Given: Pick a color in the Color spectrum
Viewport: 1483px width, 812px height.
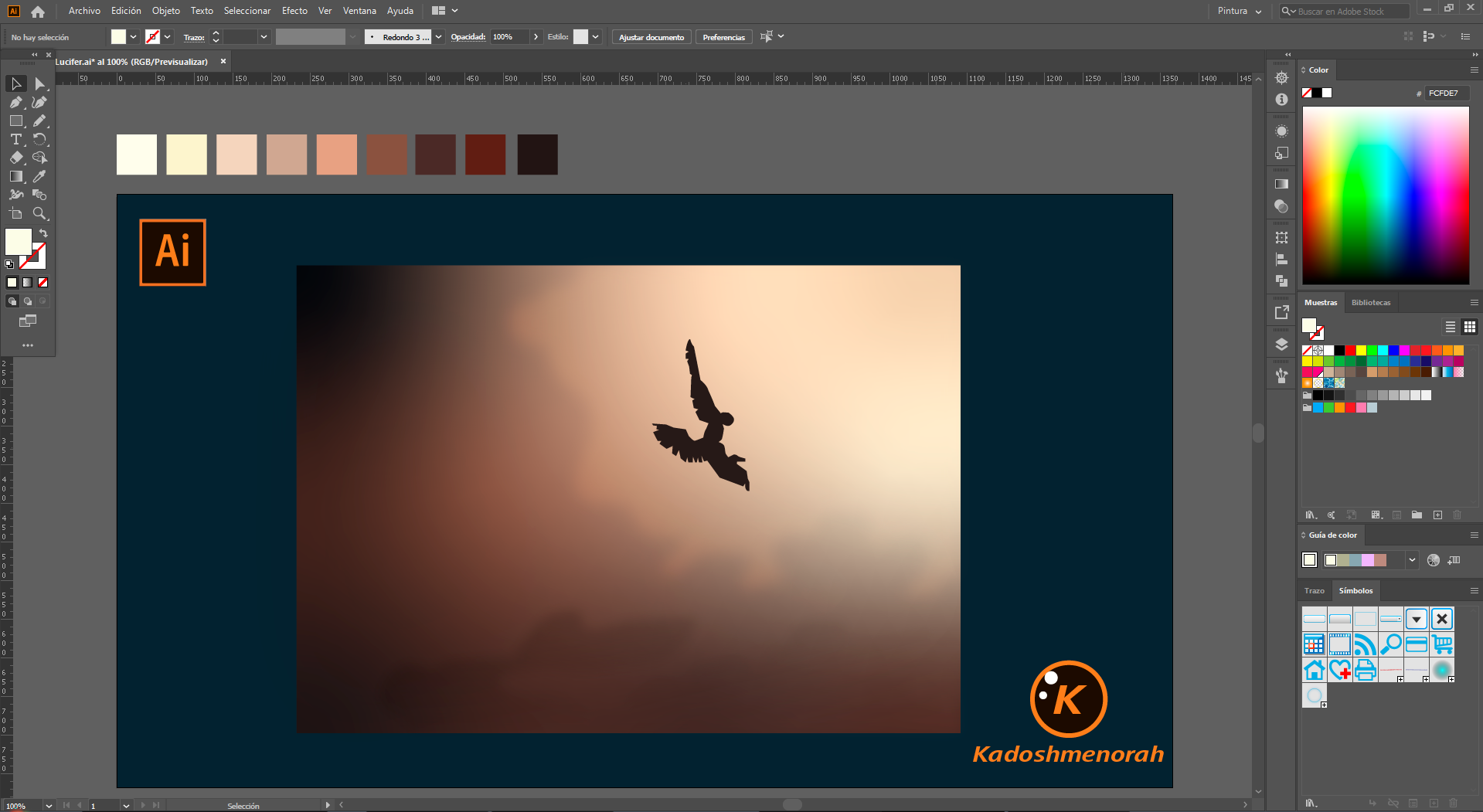Looking at the screenshot, I should [1386, 195].
